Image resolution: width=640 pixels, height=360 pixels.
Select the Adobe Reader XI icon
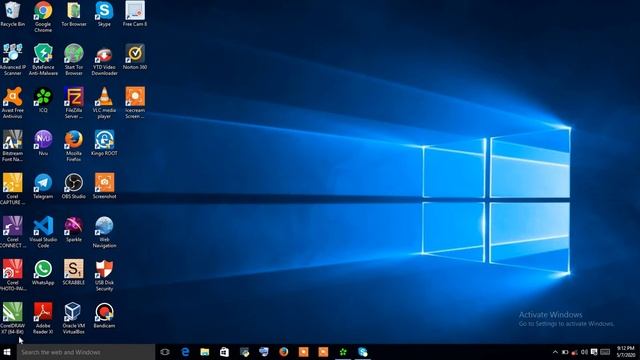pyautogui.click(x=43, y=318)
